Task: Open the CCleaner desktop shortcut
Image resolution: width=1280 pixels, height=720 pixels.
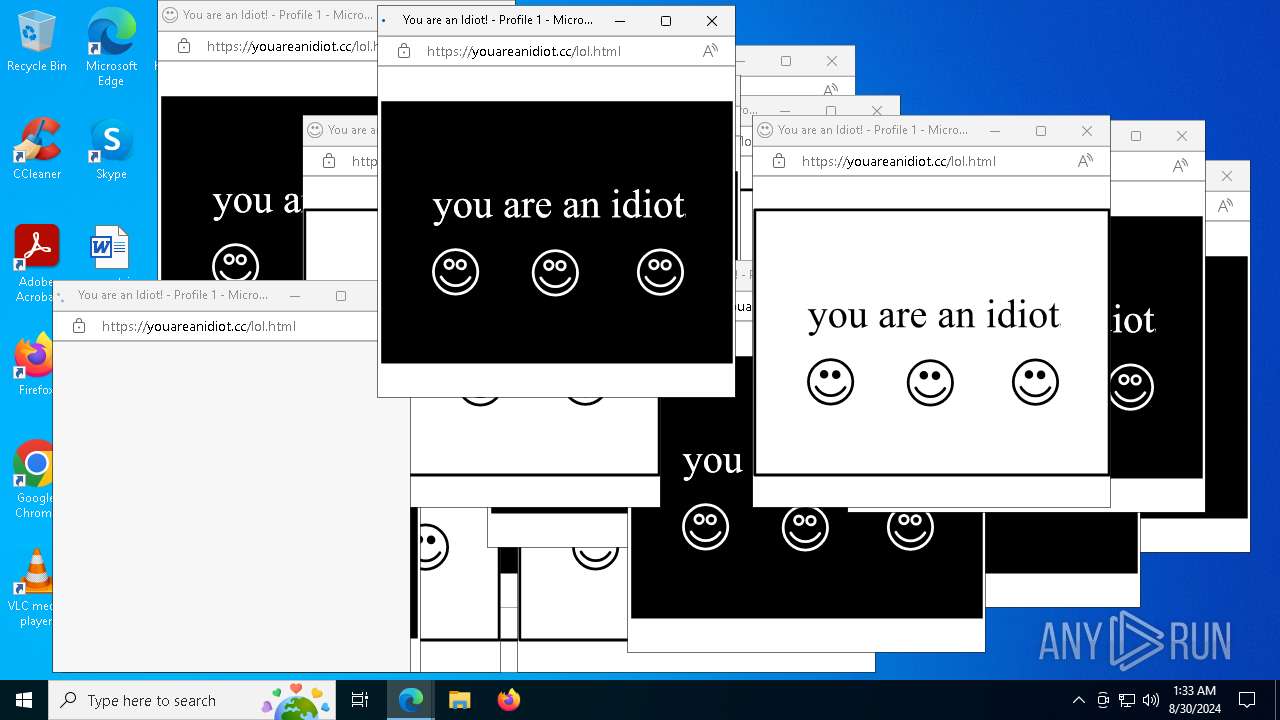Action: (37, 148)
